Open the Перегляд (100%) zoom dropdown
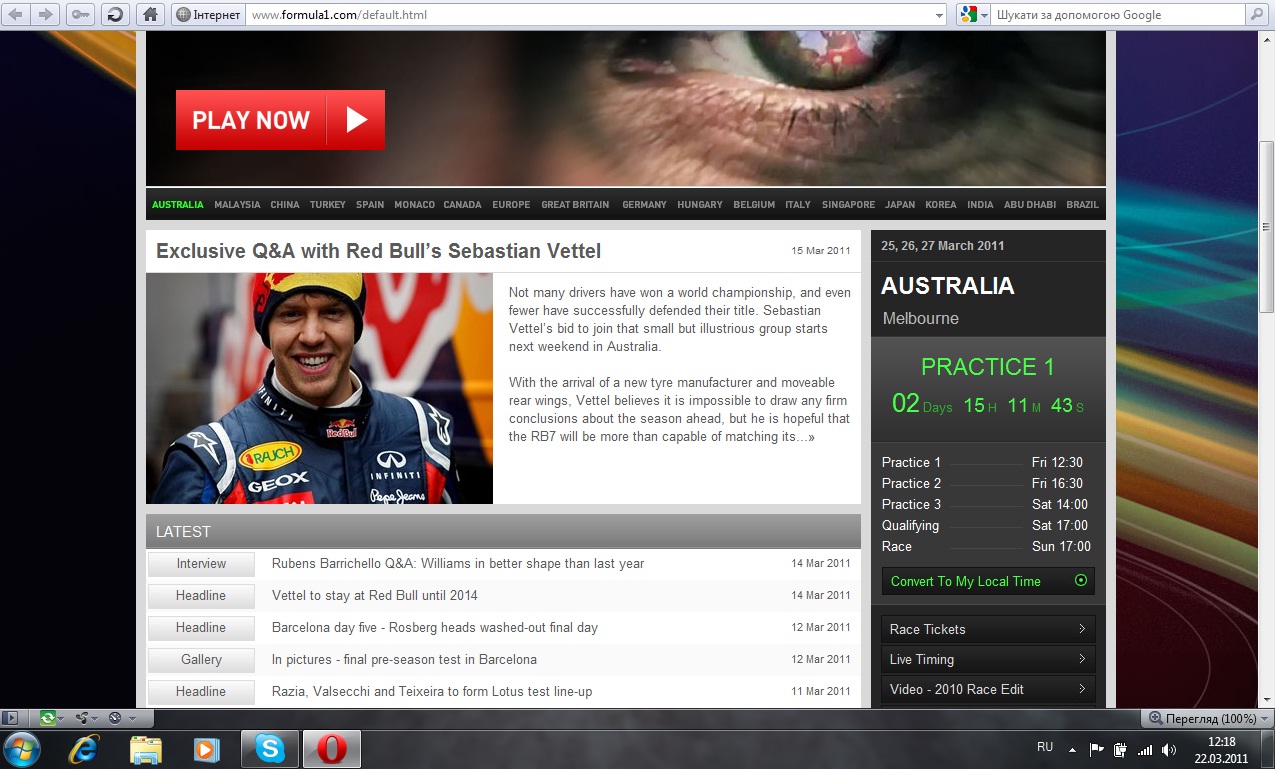The width and height of the screenshot is (1275, 769). pos(1206,718)
